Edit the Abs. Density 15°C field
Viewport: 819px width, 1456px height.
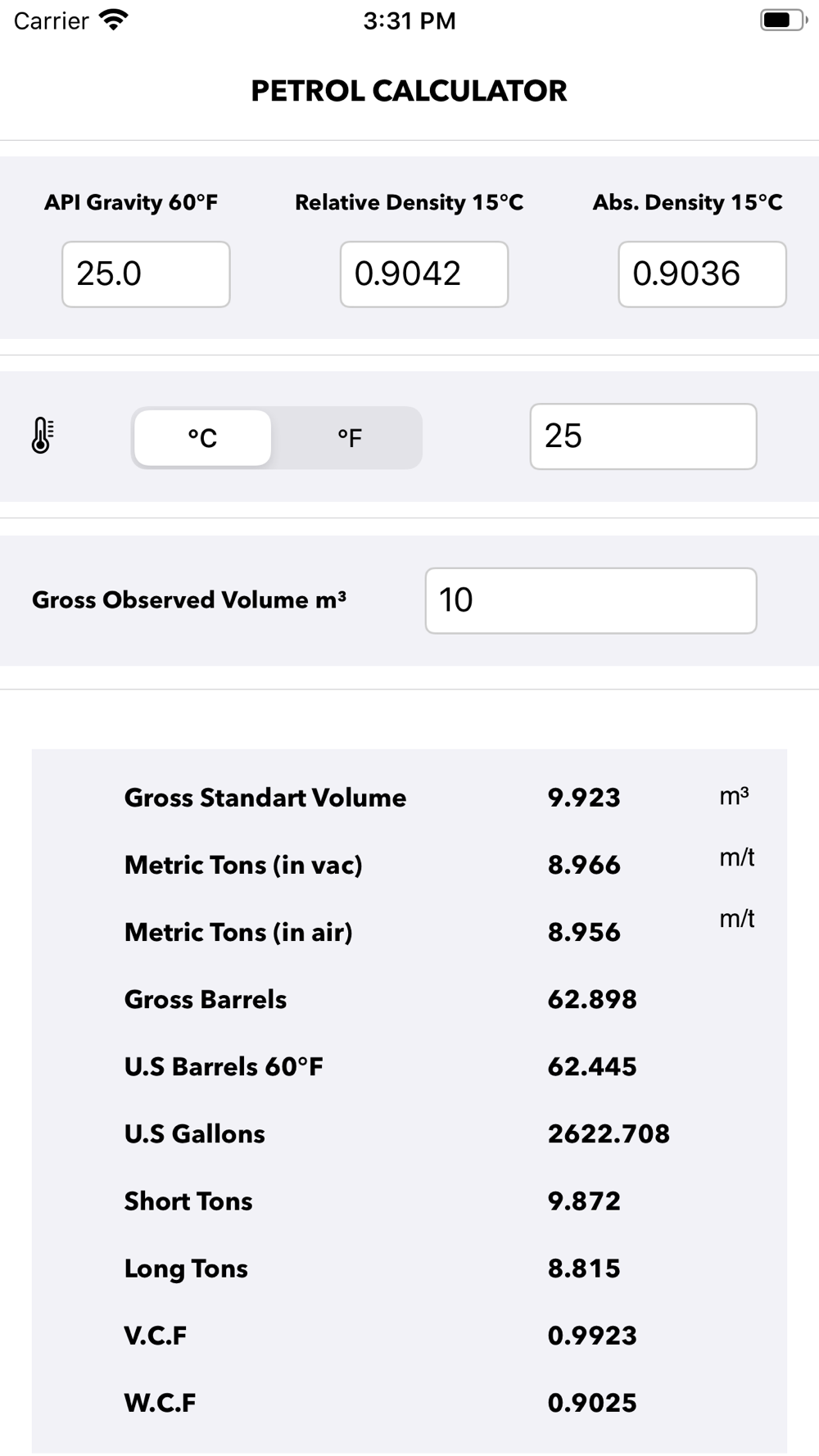click(x=703, y=274)
